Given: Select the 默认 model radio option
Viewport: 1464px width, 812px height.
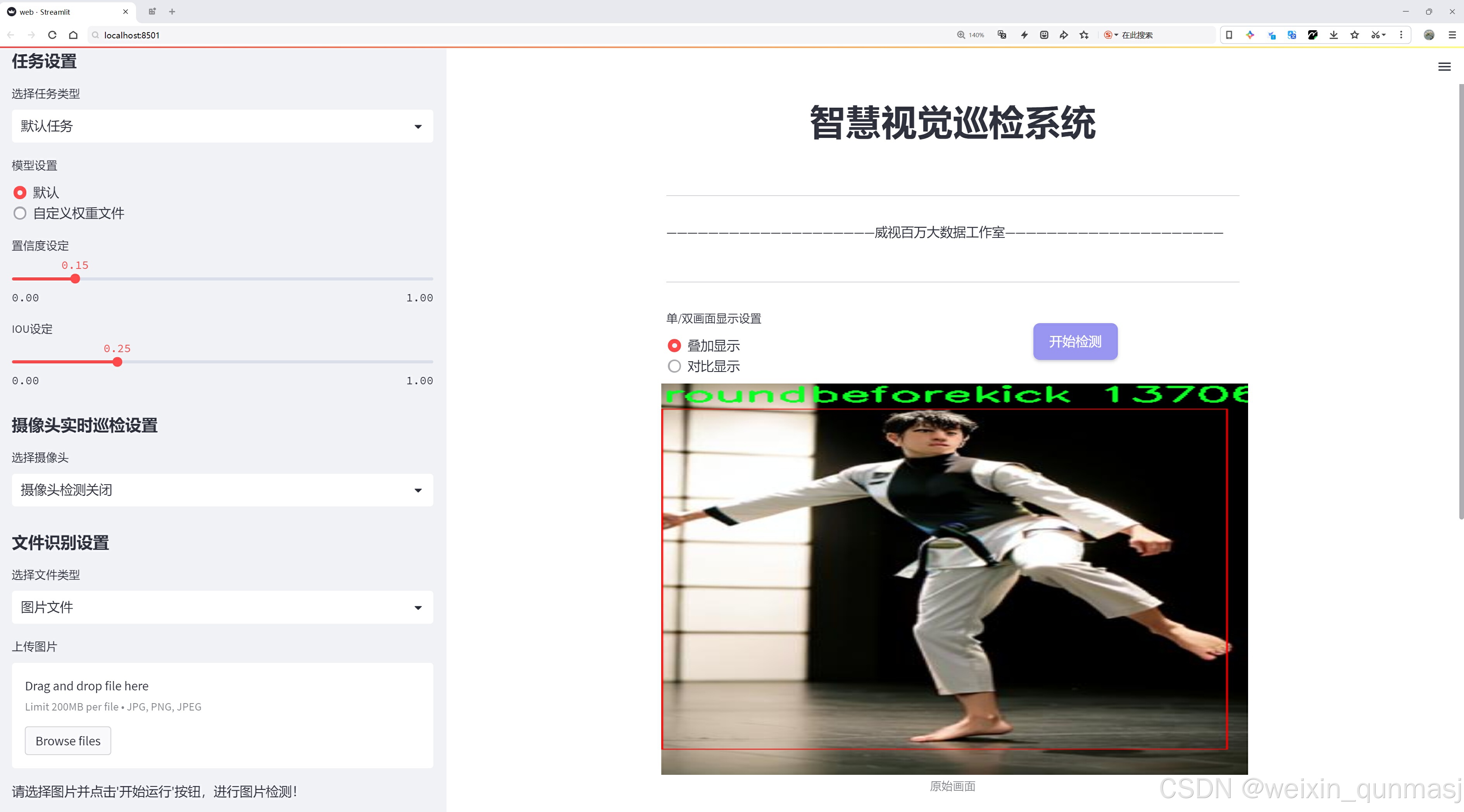Looking at the screenshot, I should pyautogui.click(x=21, y=193).
